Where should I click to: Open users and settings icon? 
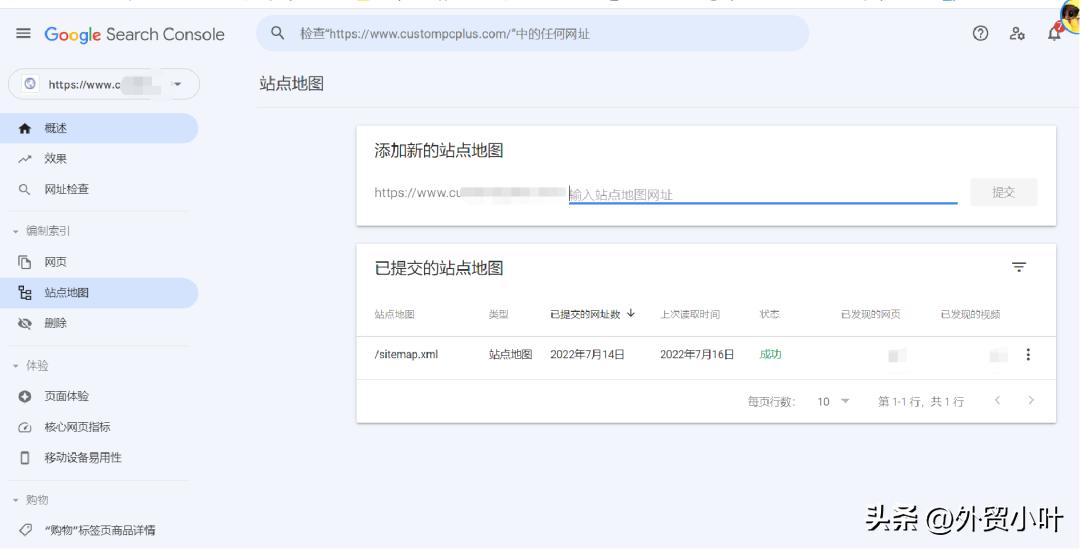tap(1017, 33)
